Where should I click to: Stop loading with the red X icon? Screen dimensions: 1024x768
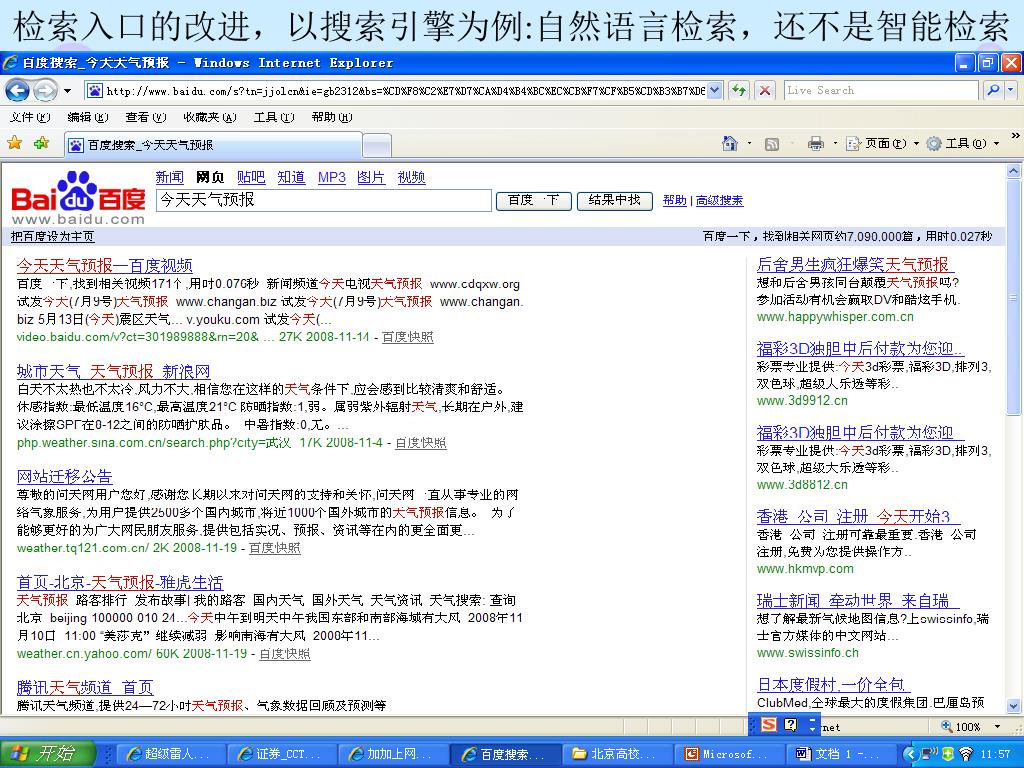[x=765, y=91]
